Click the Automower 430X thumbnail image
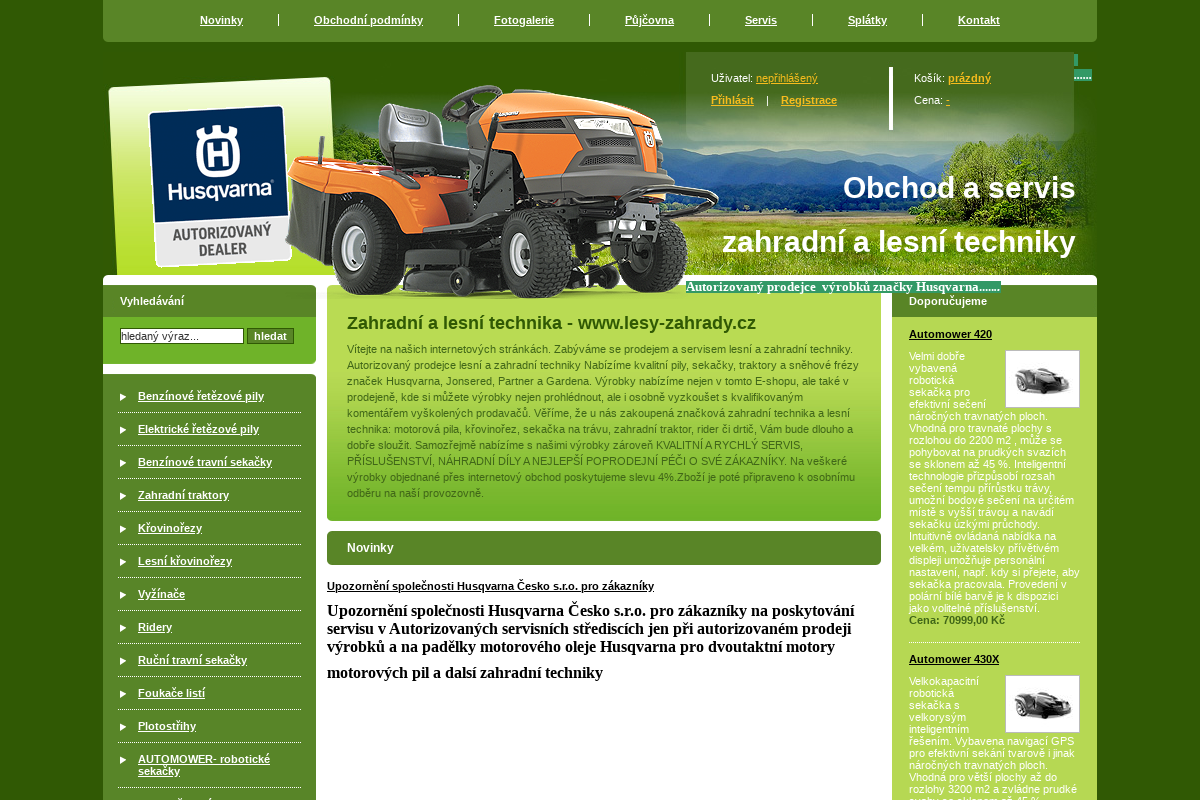The height and width of the screenshot is (800, 1200). (1042, 704)
